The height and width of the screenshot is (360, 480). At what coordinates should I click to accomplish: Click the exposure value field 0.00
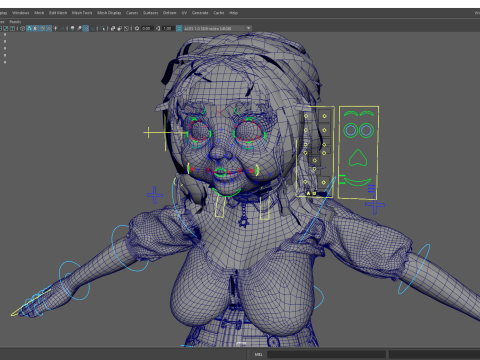[147, 28]
